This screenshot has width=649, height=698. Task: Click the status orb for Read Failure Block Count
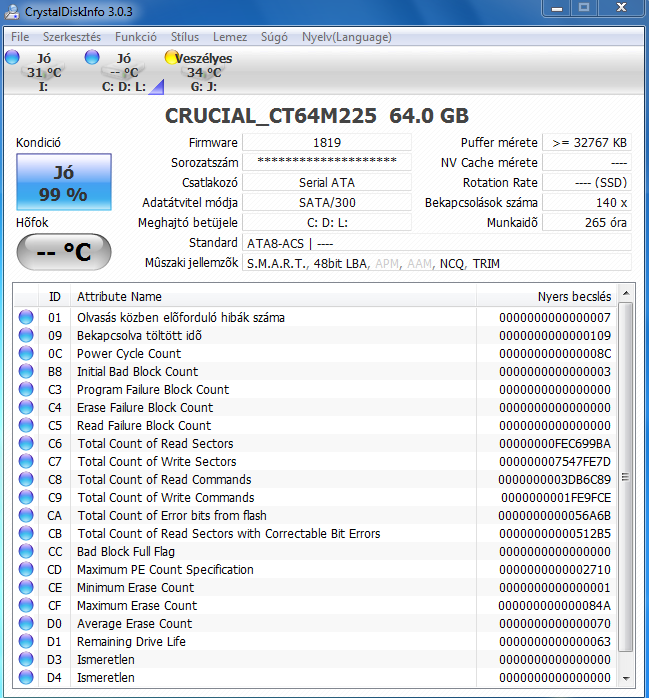tap(26, 425)
